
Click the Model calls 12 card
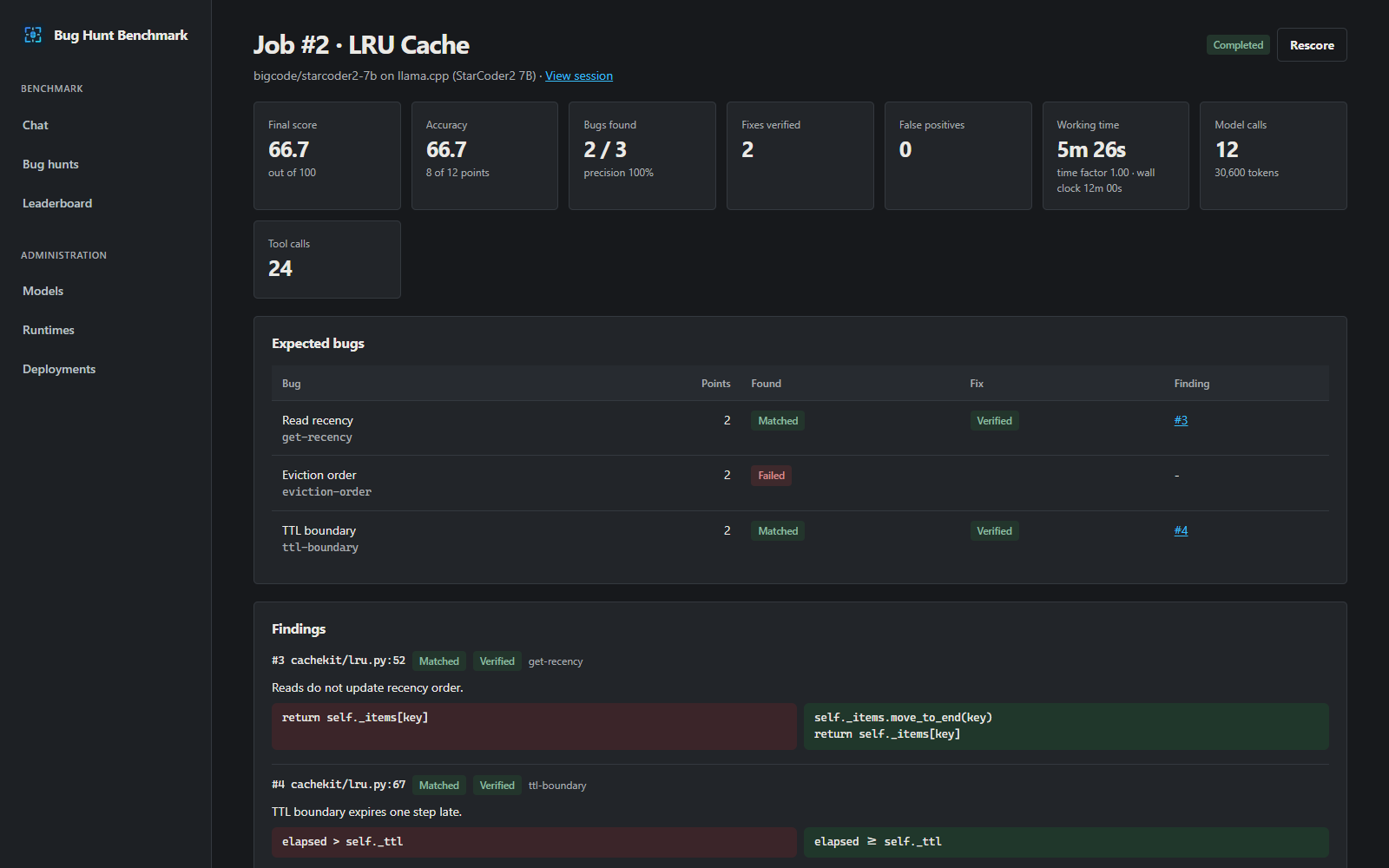coord(1274,155)
